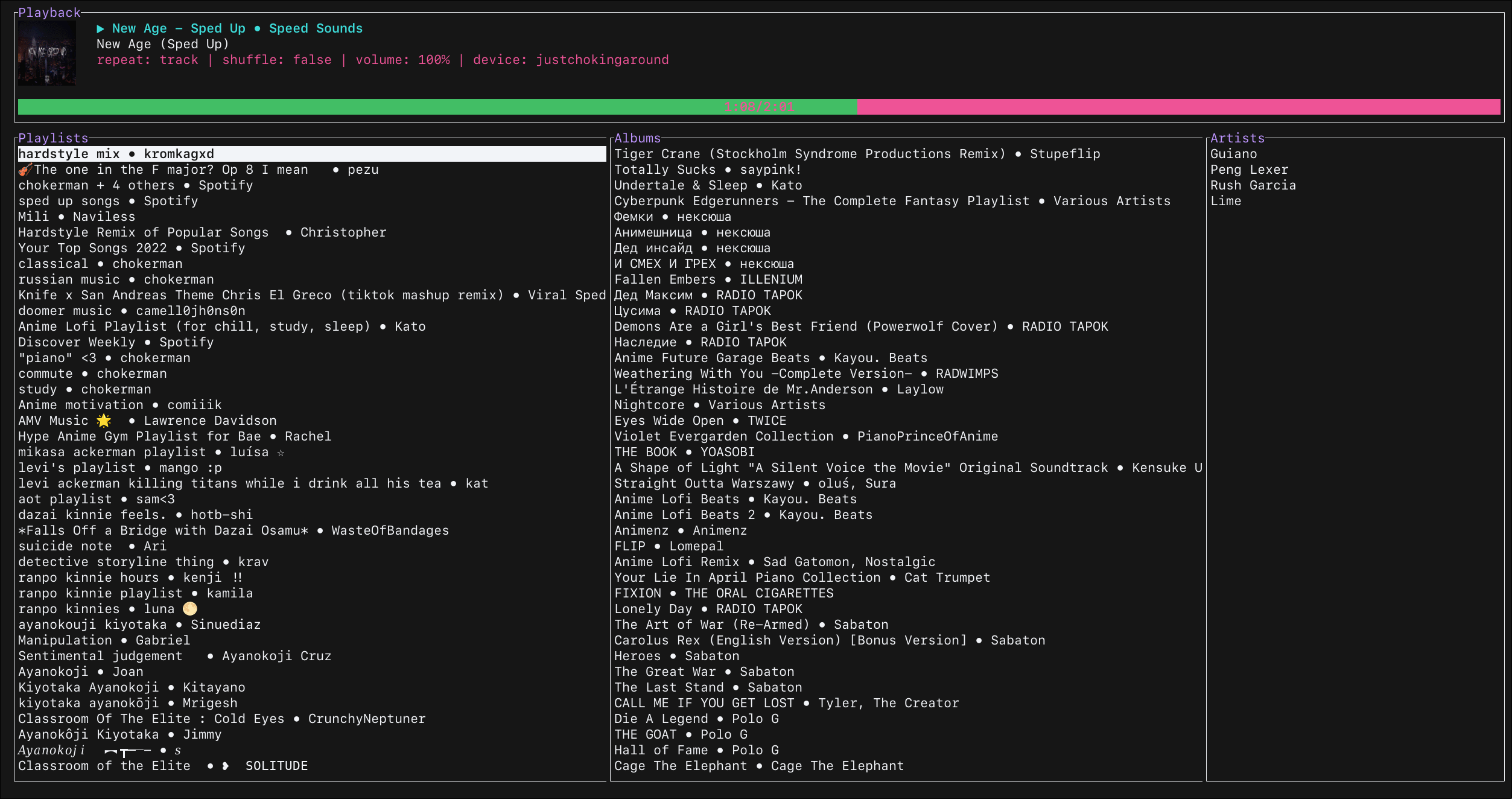1512x799 pixels.
Task: Select the artist Rush Garcia
Action: [1253, 185]
